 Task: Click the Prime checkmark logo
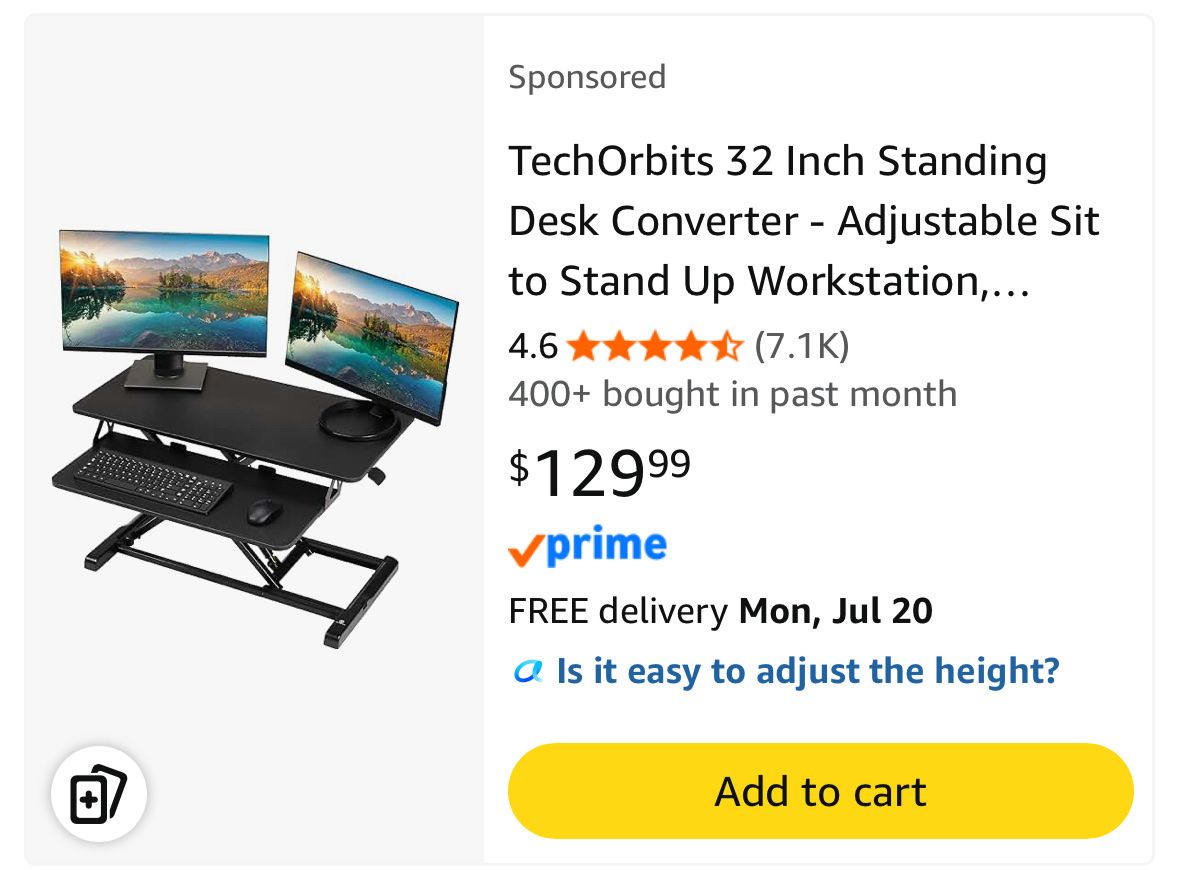[x=587, y=546]
